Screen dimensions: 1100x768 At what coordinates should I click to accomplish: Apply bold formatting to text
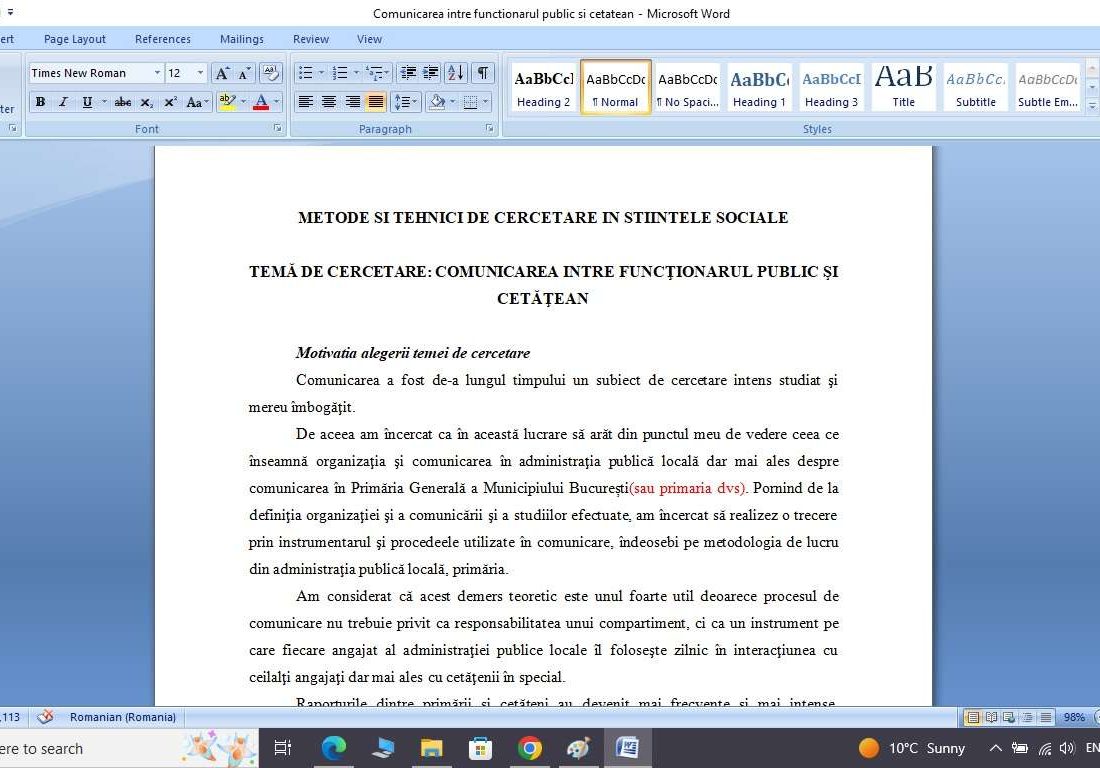pos(40,101)
